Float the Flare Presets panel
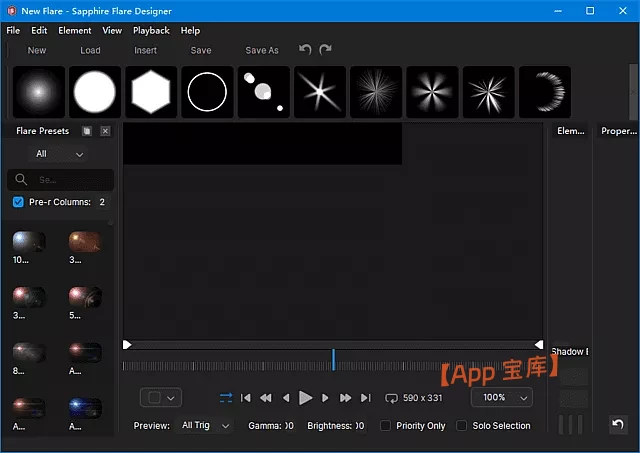 tap(87, 131)
